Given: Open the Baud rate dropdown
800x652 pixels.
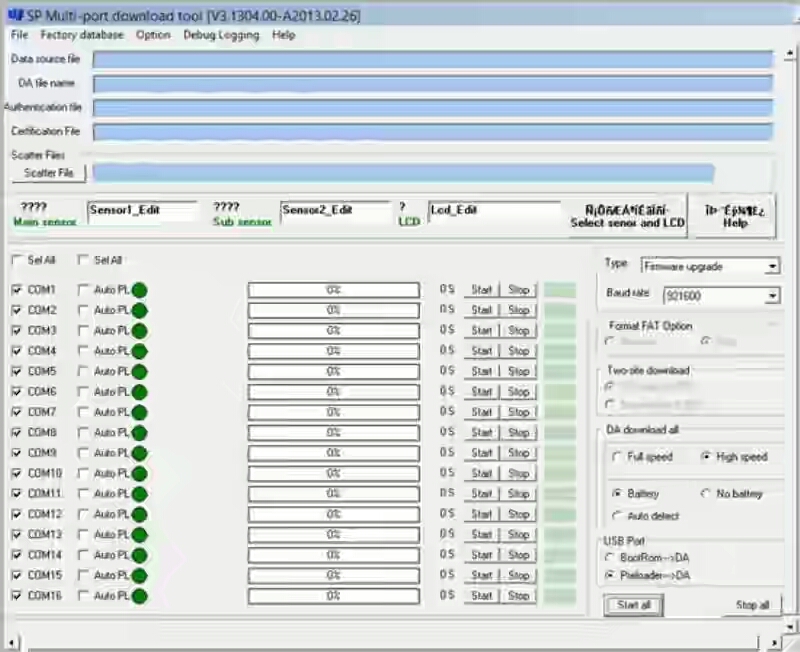Looking at the screenshot, I should 773,296.
